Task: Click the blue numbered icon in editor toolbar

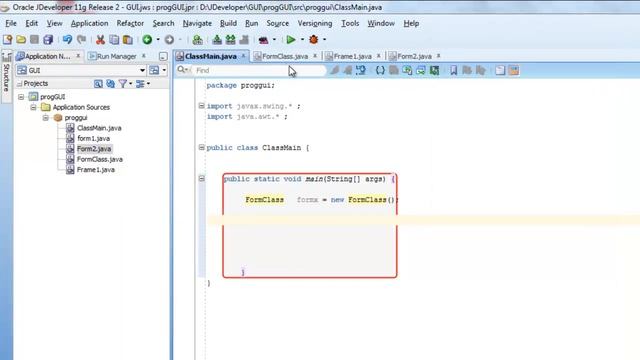Action: 360,70
